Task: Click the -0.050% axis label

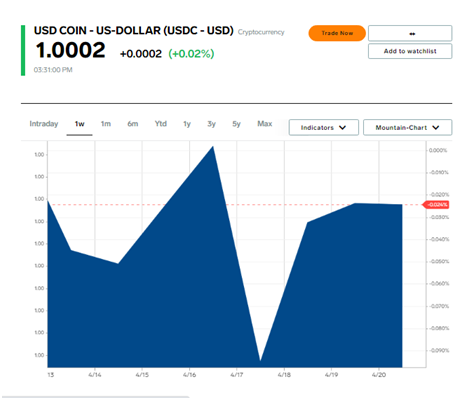Action: tap(439, 261)
